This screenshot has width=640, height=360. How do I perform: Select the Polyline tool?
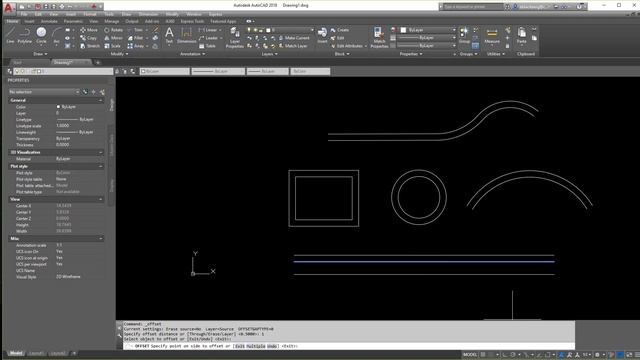(24, 35)
